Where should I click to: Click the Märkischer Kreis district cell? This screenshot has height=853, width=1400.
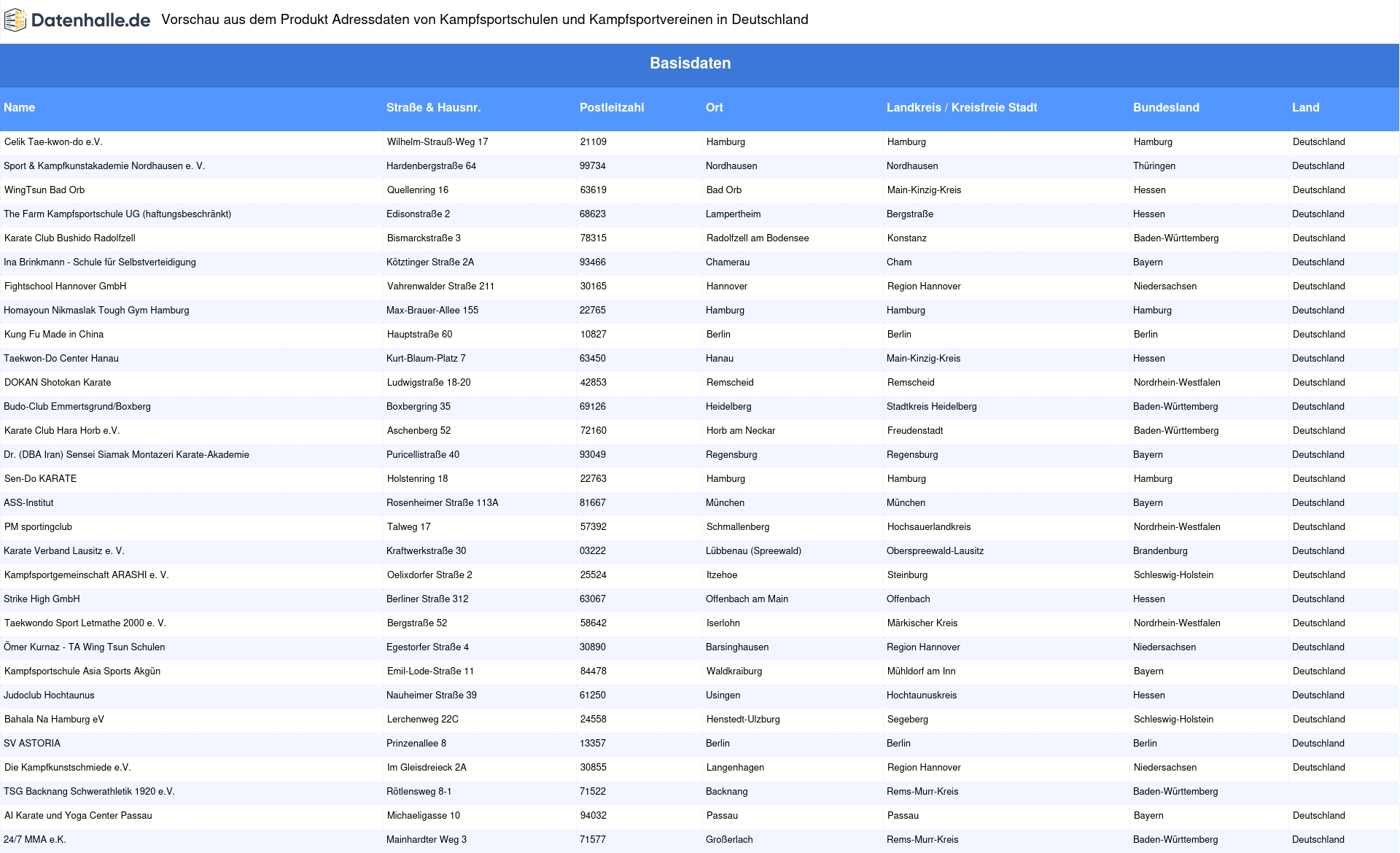click(x=922, y=623)
